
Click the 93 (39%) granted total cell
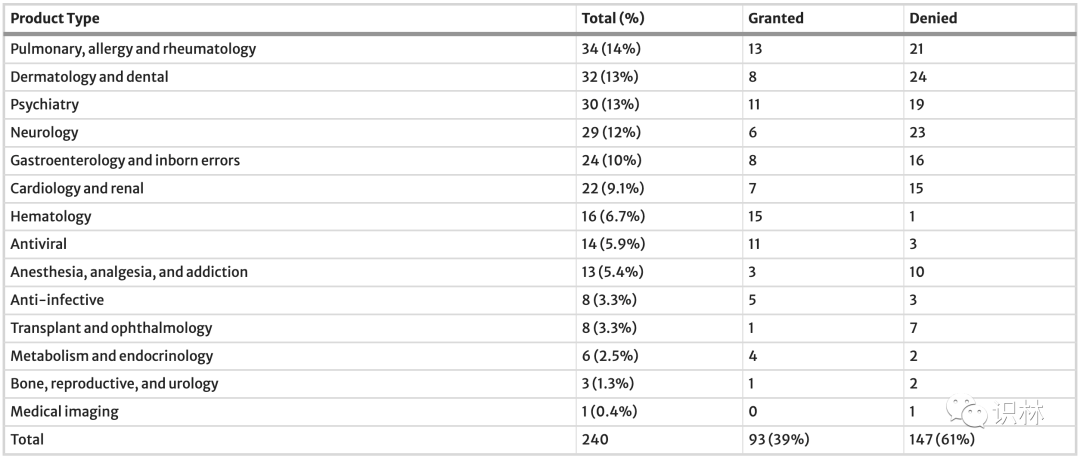click(779, 439)
